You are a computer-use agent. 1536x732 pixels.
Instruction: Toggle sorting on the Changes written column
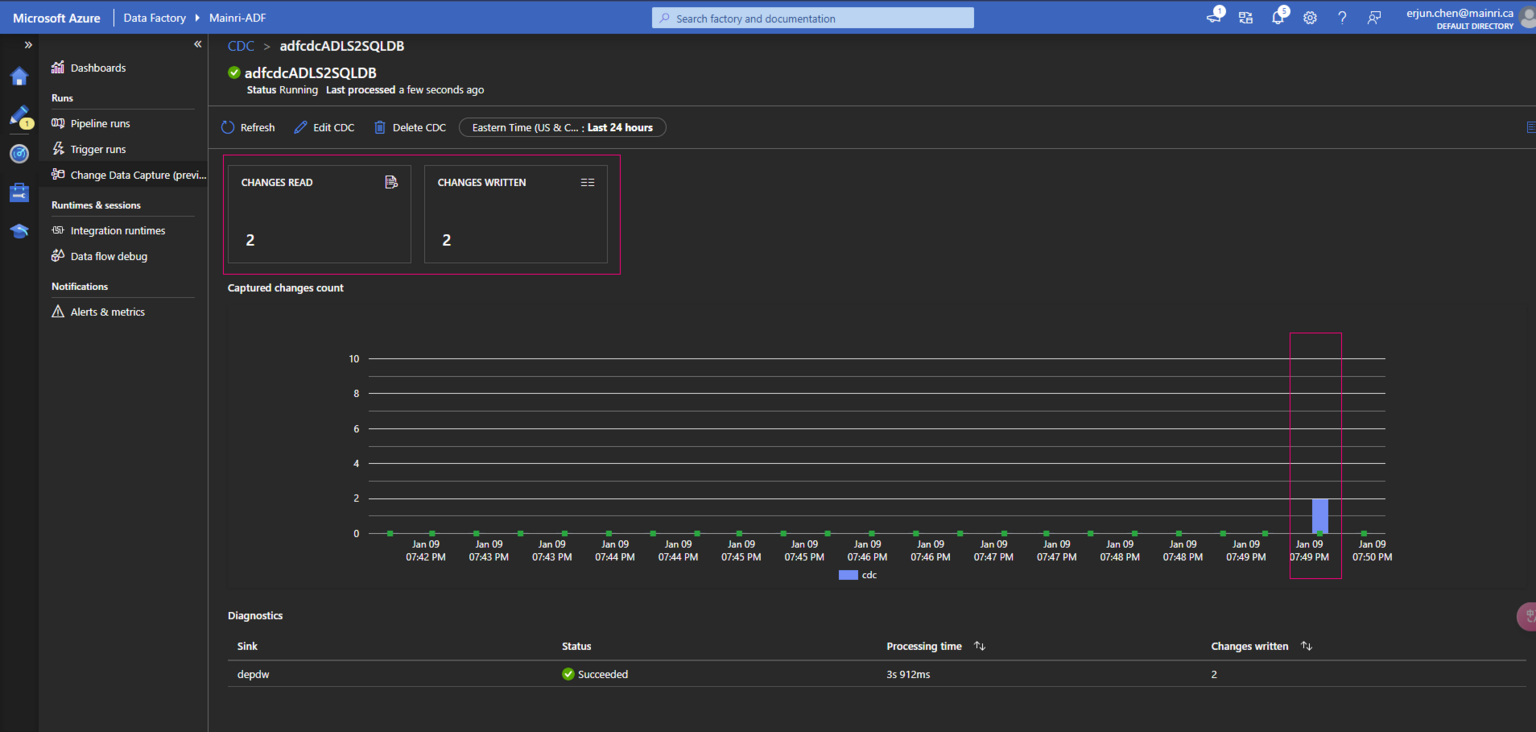(x=1305, y=645)
